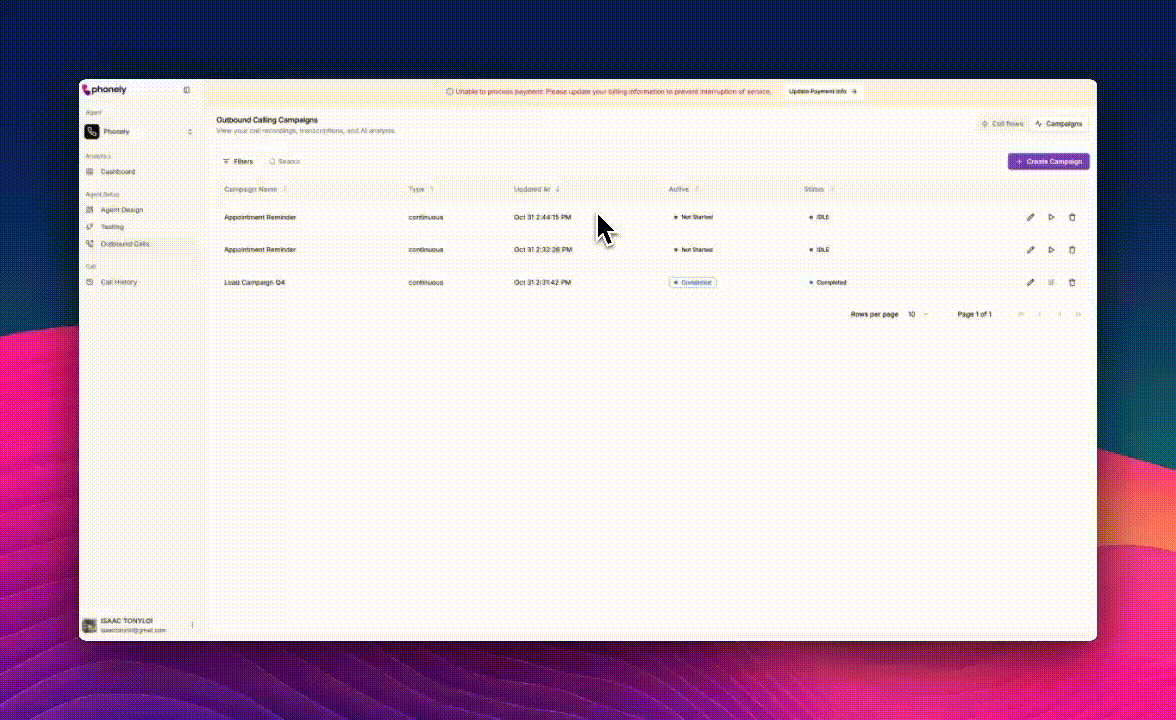This screenshot has width=1176, height=720.
Task: Click the Phonely logo in the sidebar
Action: 104,89
